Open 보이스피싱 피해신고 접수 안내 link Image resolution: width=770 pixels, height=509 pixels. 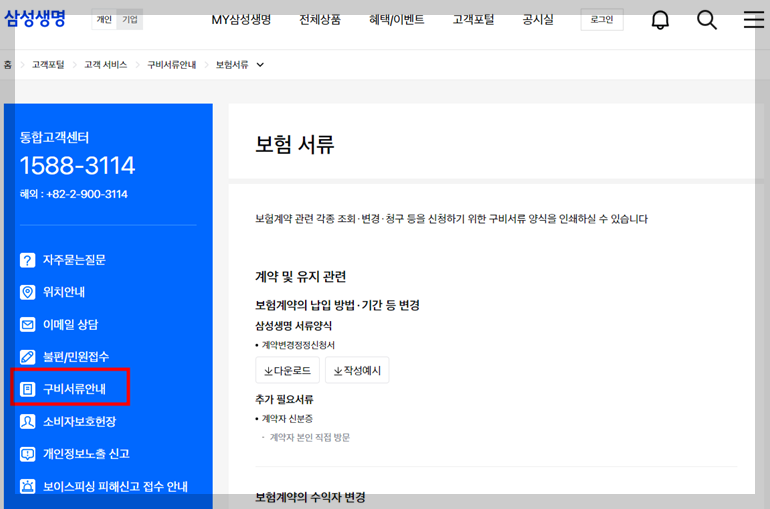coord(115,486)
